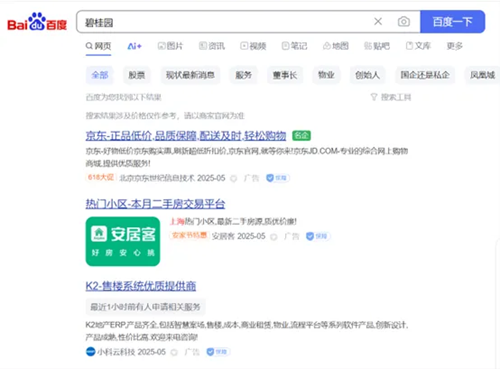Screen dimensions: 500x369
Task: Open the 贴吧 tab
Action: [377, 46]
